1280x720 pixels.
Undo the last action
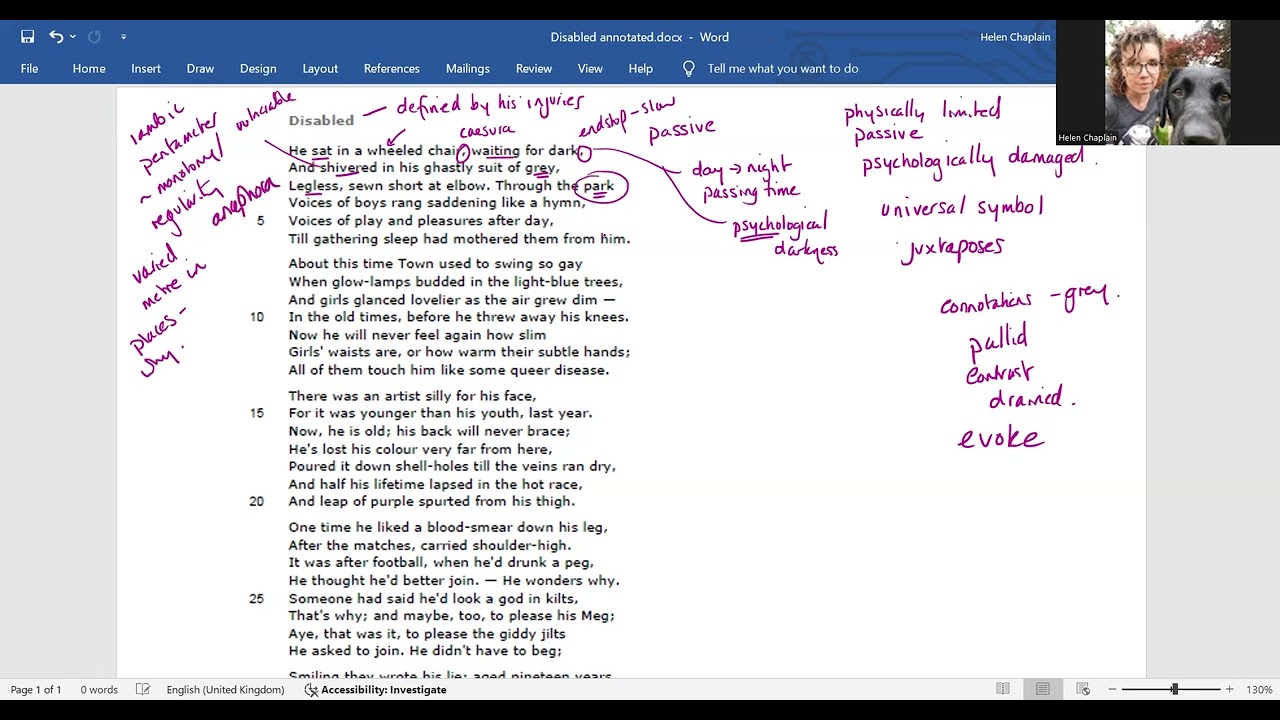[56, 37]
